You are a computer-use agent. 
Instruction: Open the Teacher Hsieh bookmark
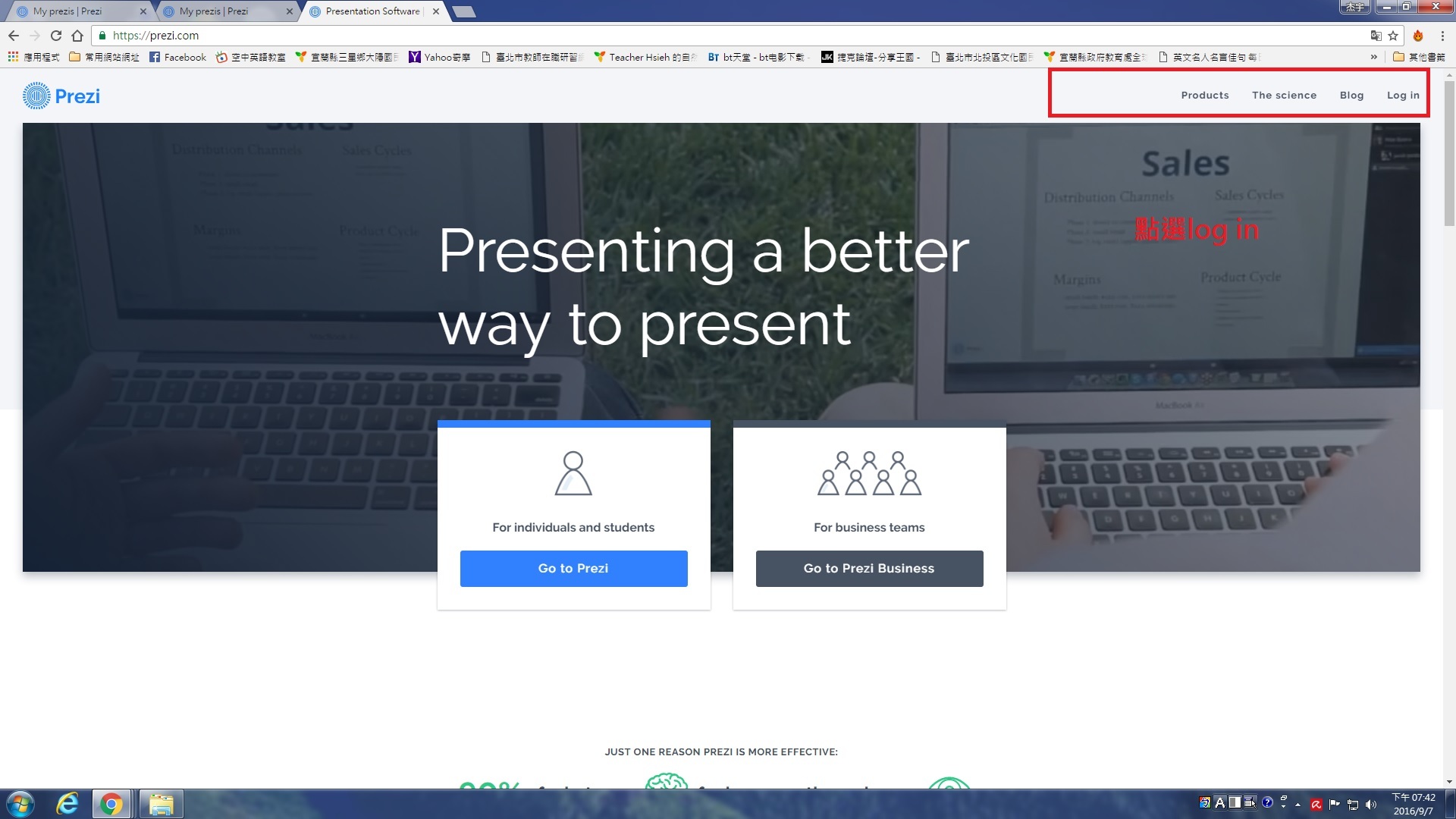coord(645,57)
